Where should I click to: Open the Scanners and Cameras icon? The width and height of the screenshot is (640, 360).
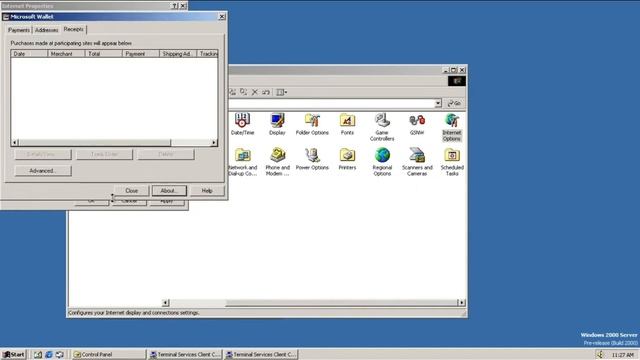[x=417, y=162]
